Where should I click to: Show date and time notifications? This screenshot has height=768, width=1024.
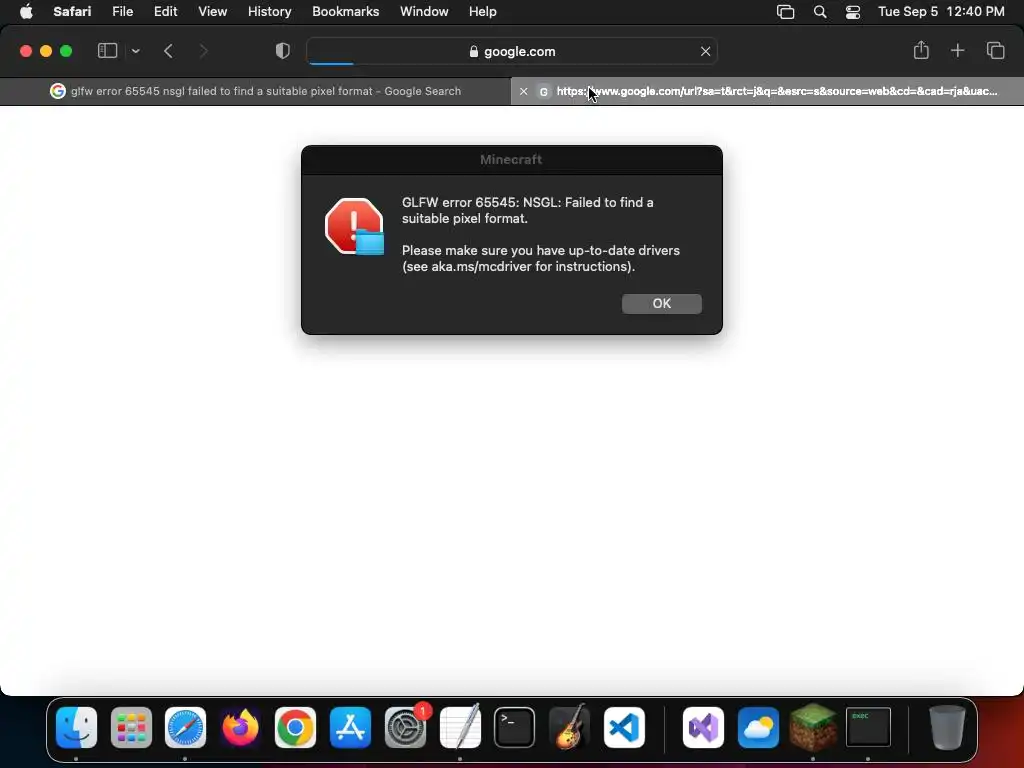pyautogui.click(x=941, y=12)
